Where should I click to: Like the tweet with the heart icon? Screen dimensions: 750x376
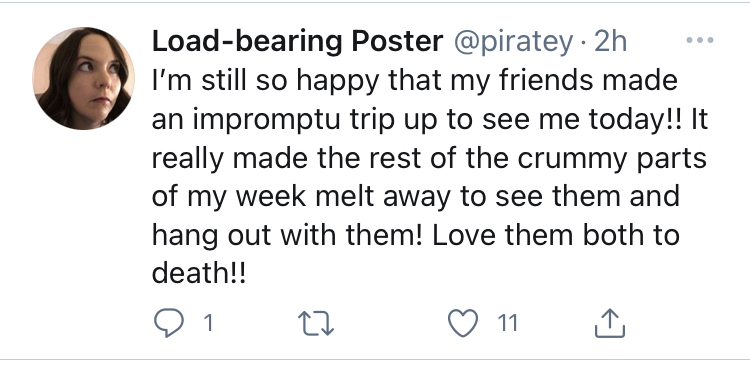click(x=463, y=323)
